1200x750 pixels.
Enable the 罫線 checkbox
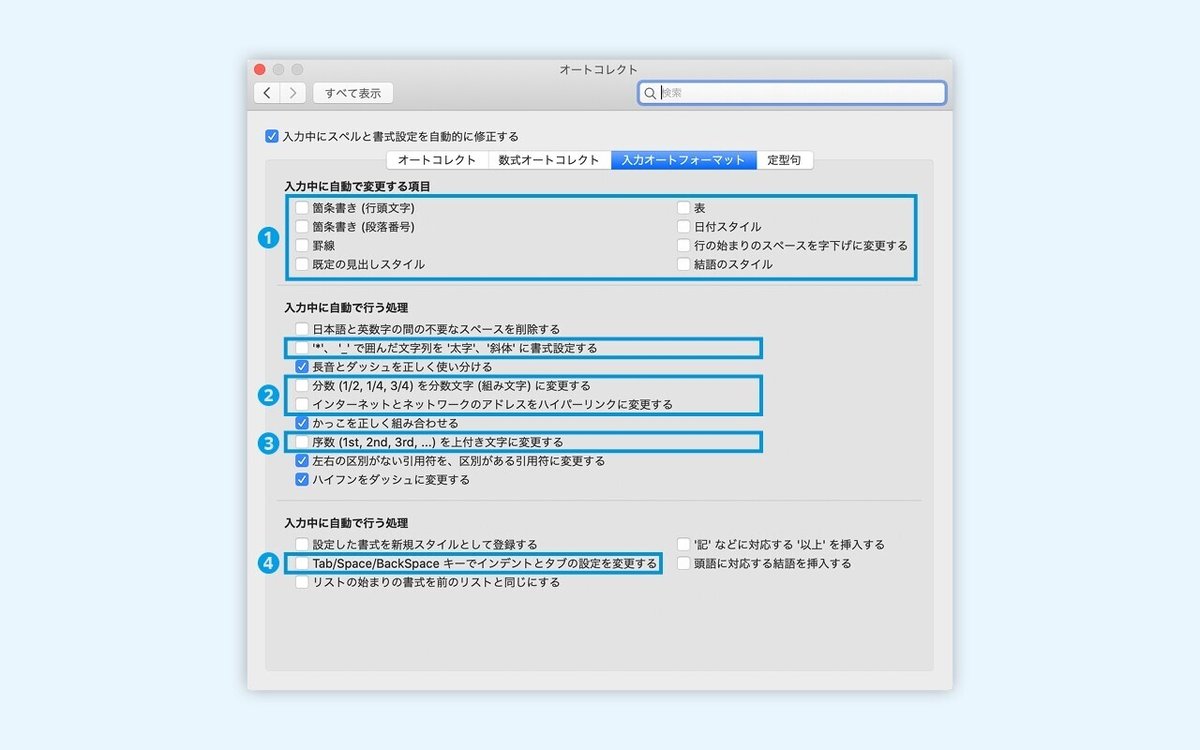pyautogui.click(x=302, y=245)
